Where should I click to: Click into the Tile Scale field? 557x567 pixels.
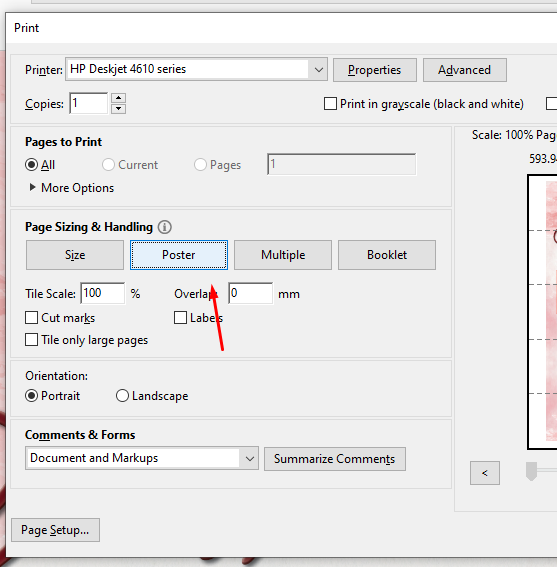click(103, 293)
